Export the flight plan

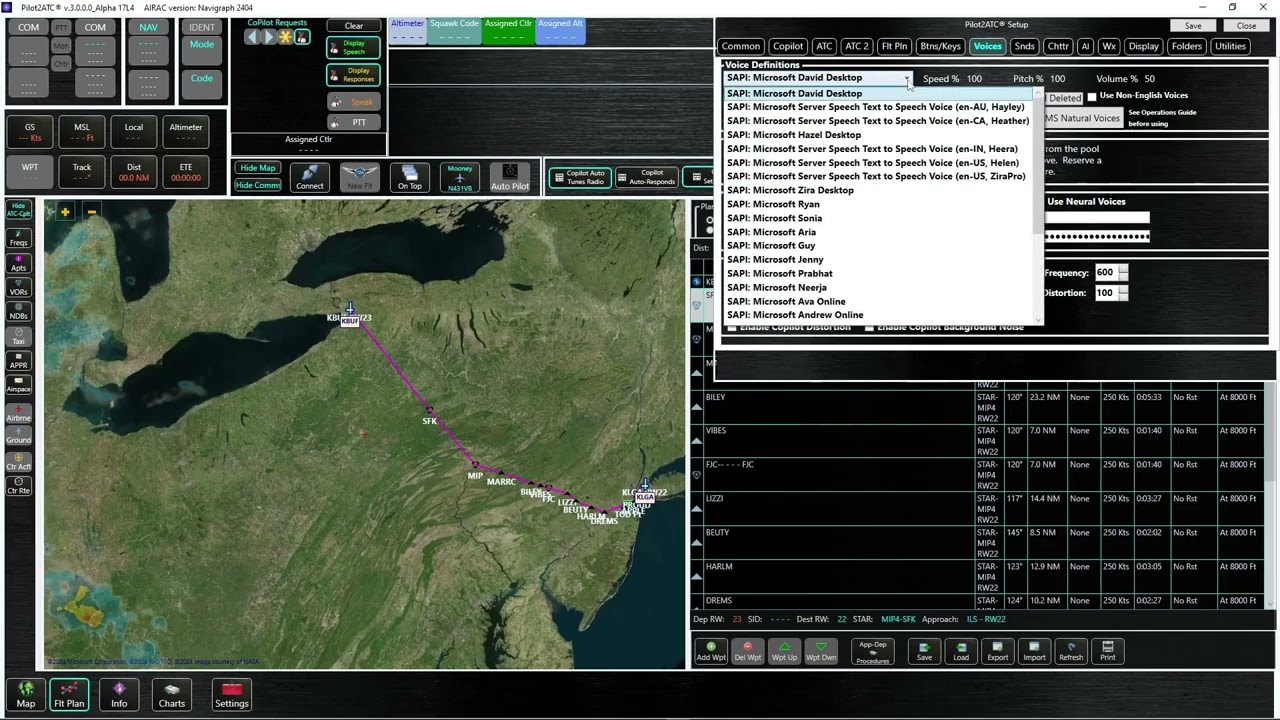click(998, 651)
